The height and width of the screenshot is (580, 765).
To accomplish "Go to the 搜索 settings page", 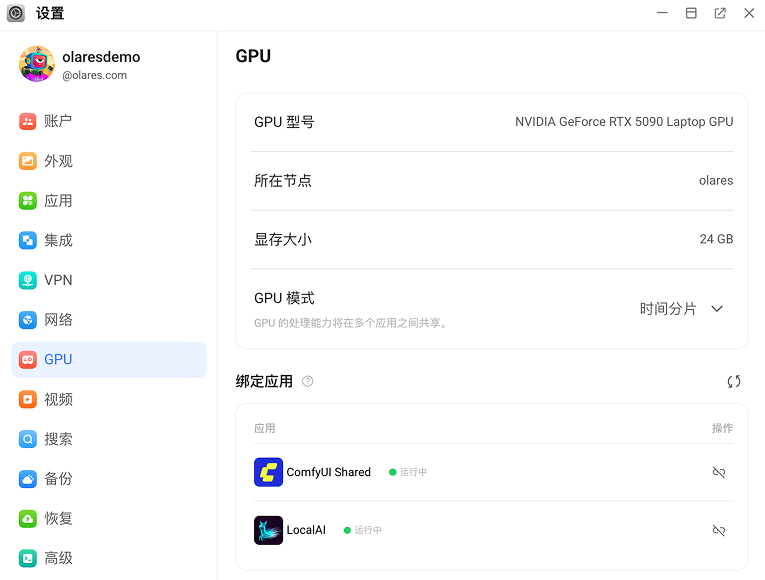I will click(x=108, y=439).
